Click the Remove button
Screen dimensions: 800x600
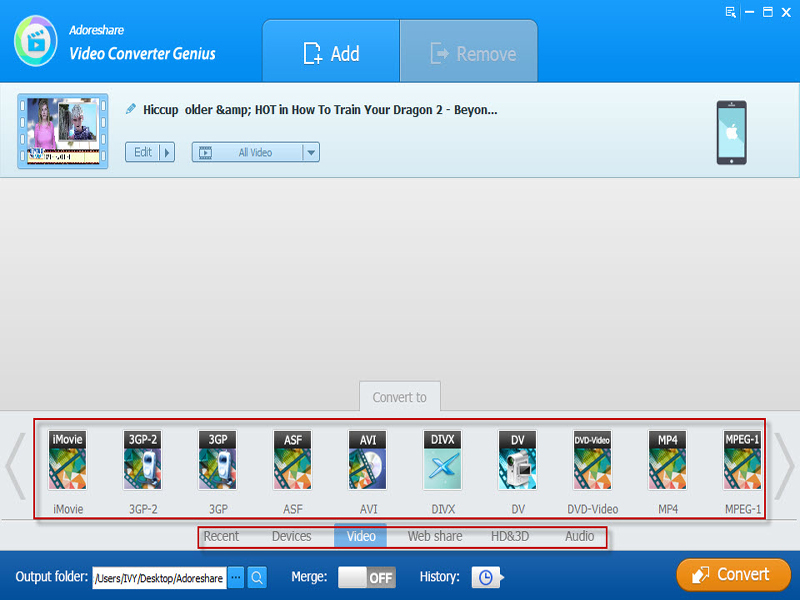pos(469,52)
